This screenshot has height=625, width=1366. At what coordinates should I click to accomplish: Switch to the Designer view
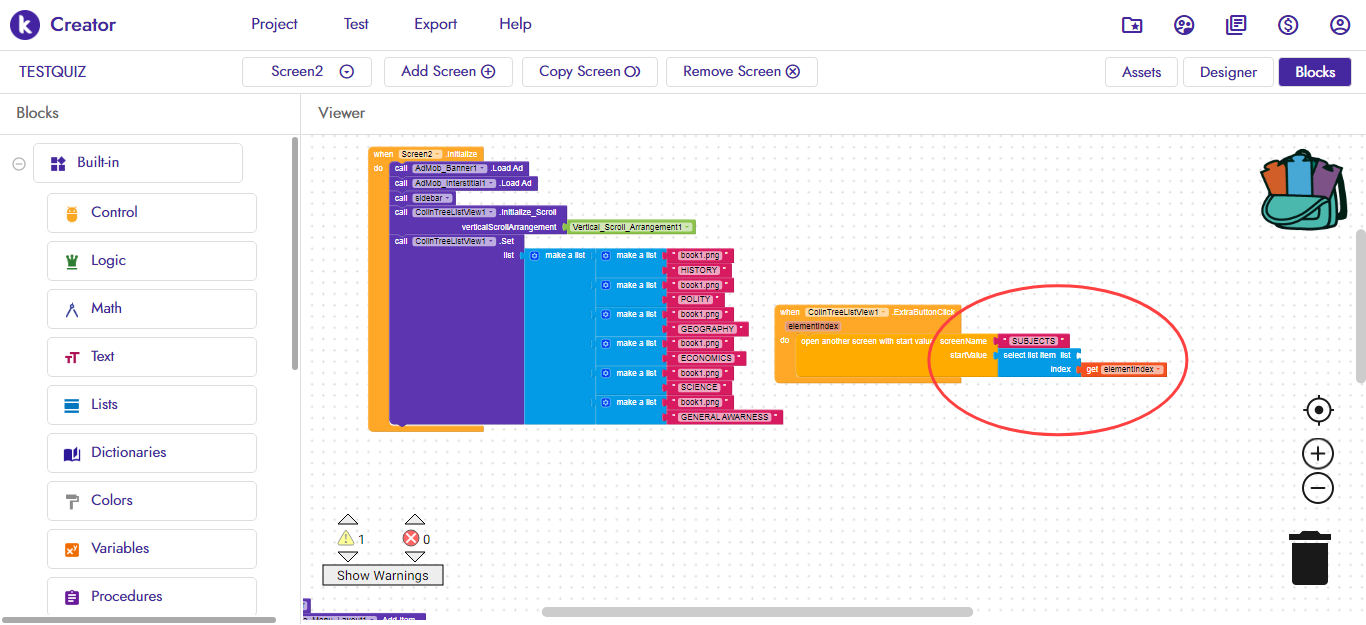(x=1228, y=72)
